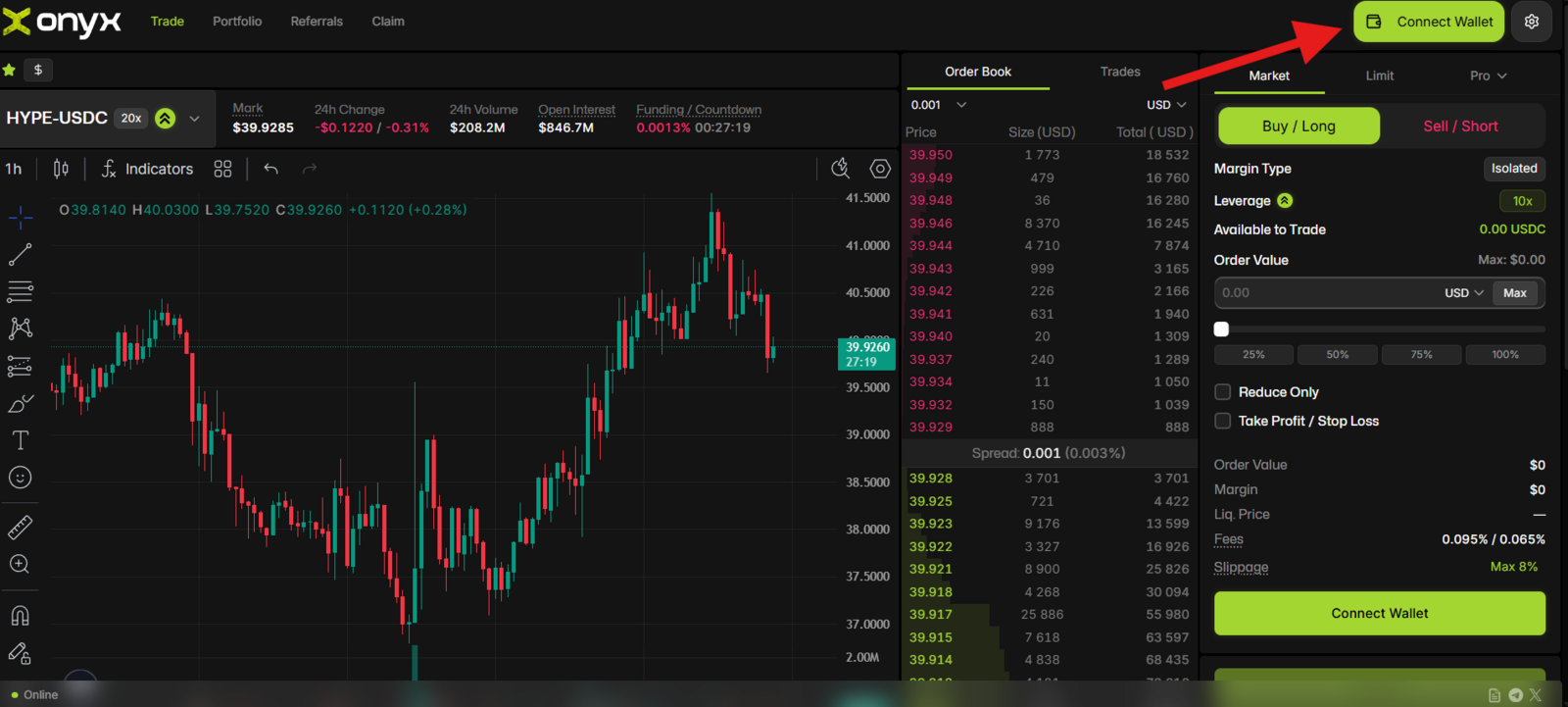1568x707 pixels.
Task: Select the Market order tab
Action: click(x=1269, y=76)
